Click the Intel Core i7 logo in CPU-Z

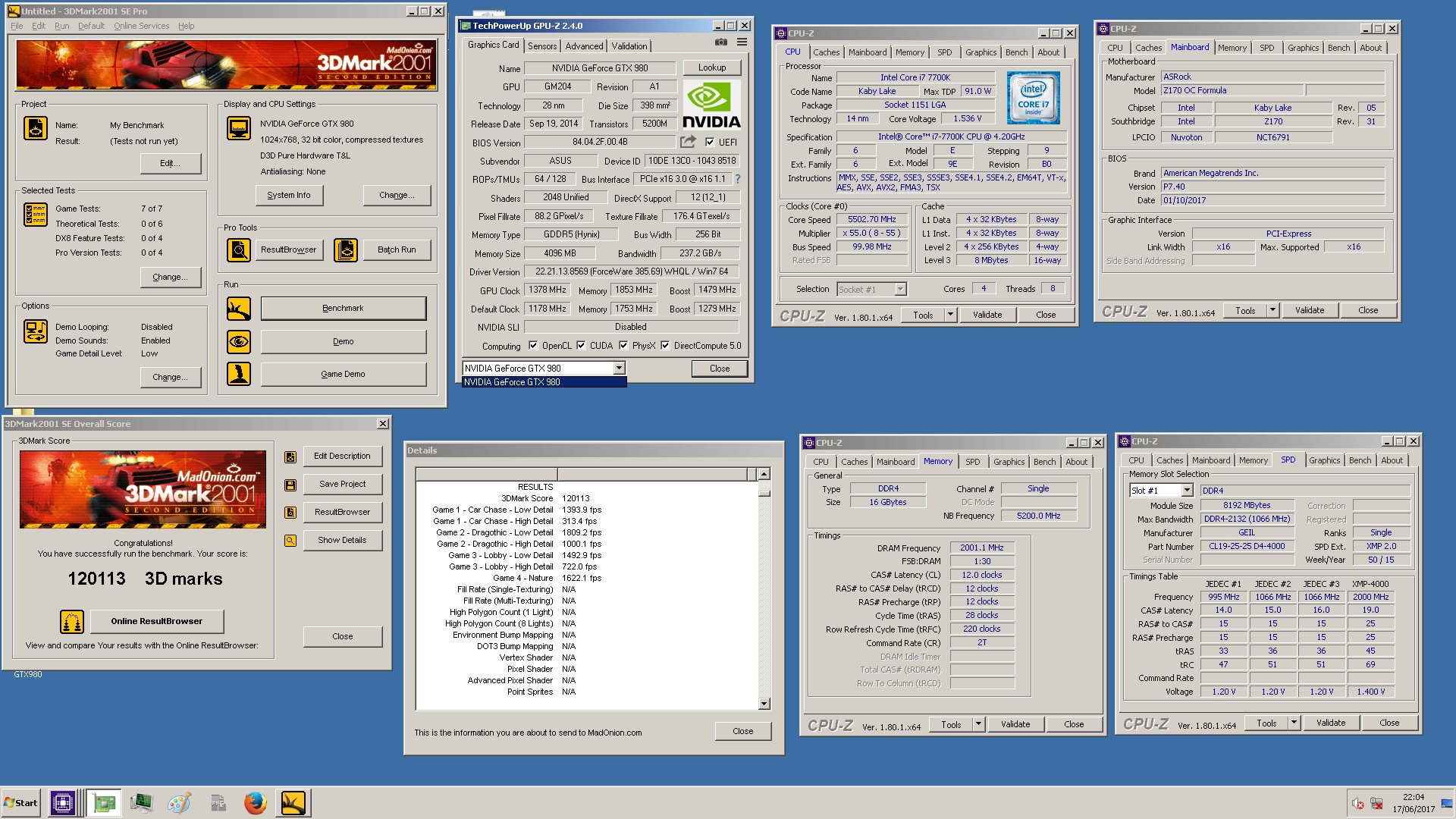tap(1033, 98)
